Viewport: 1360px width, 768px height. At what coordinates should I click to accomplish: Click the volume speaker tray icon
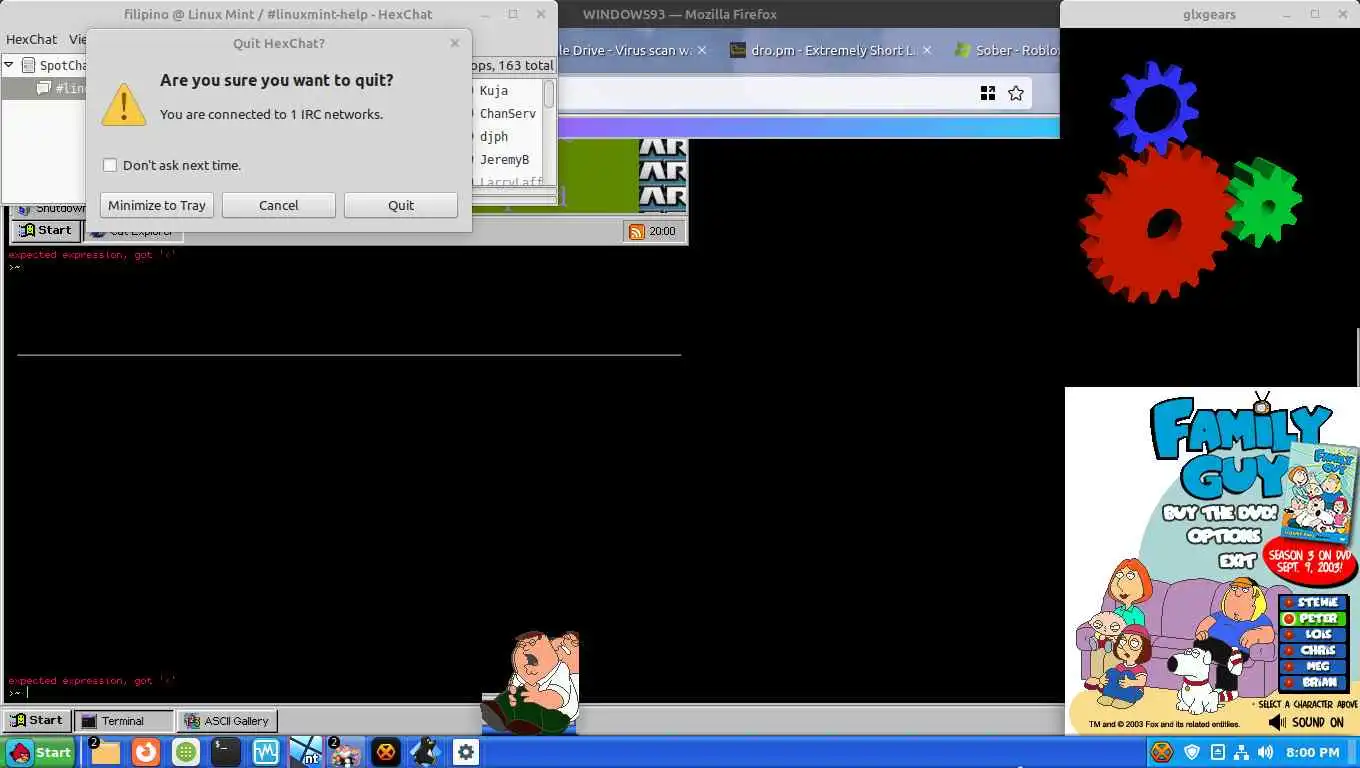pyautogui.click(x=1265, y=752)
